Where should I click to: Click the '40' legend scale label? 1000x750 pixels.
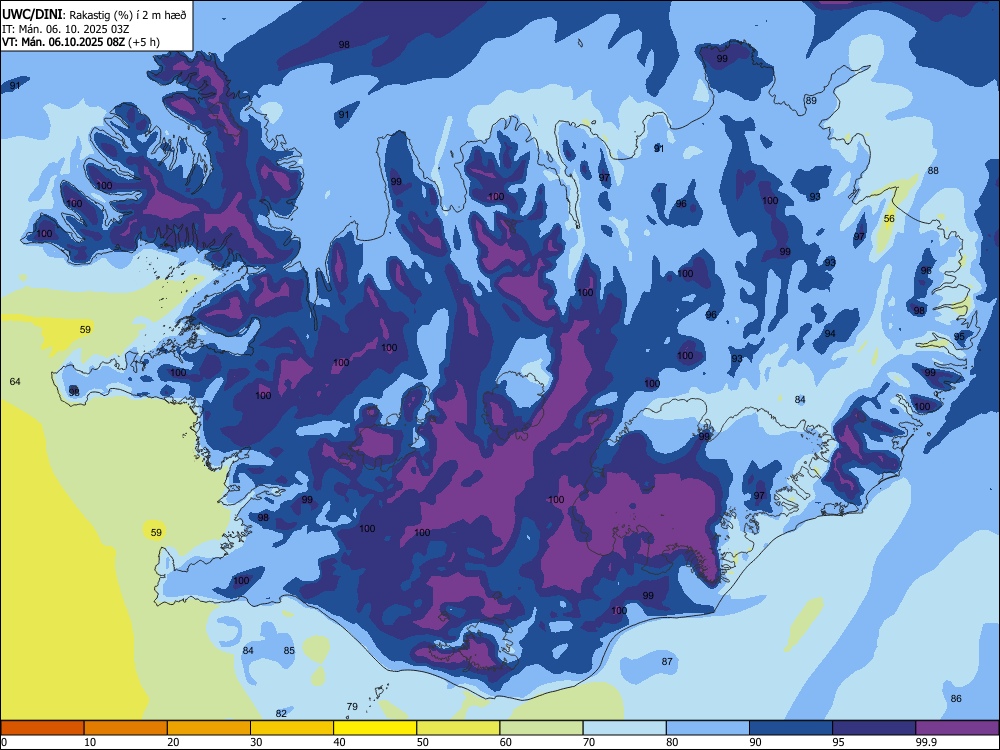click(339, 742)
